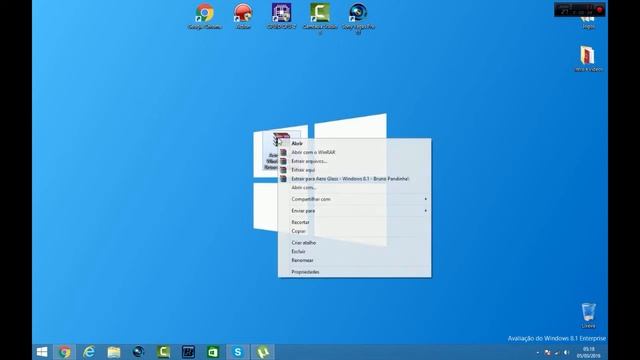Choose Abrir com... in context menu
This screenshot has height=360, width=640.
click(354, 188)
